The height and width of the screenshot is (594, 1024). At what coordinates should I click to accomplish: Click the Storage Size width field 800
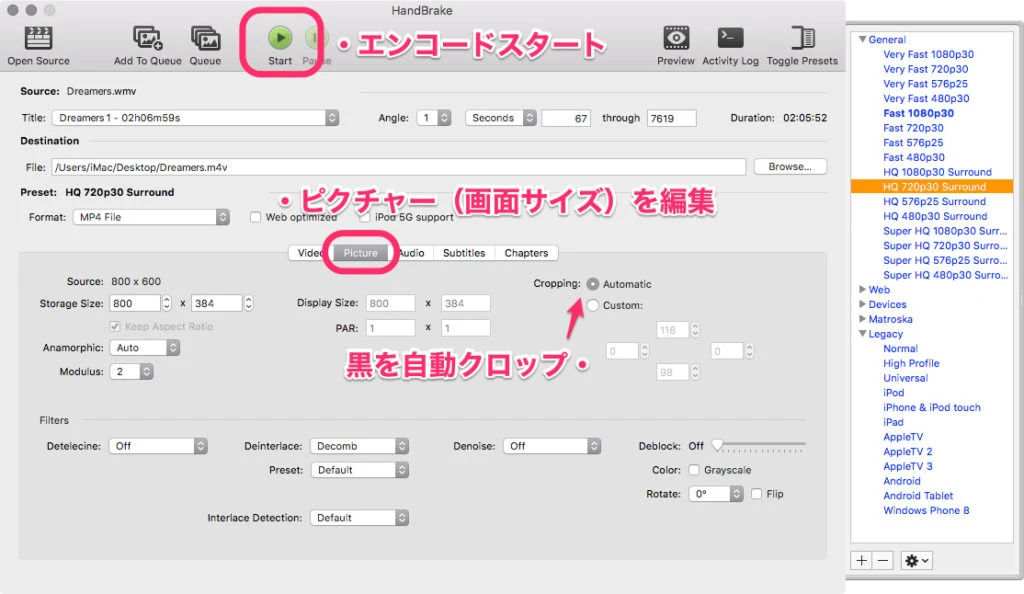[x=134, y=303]
